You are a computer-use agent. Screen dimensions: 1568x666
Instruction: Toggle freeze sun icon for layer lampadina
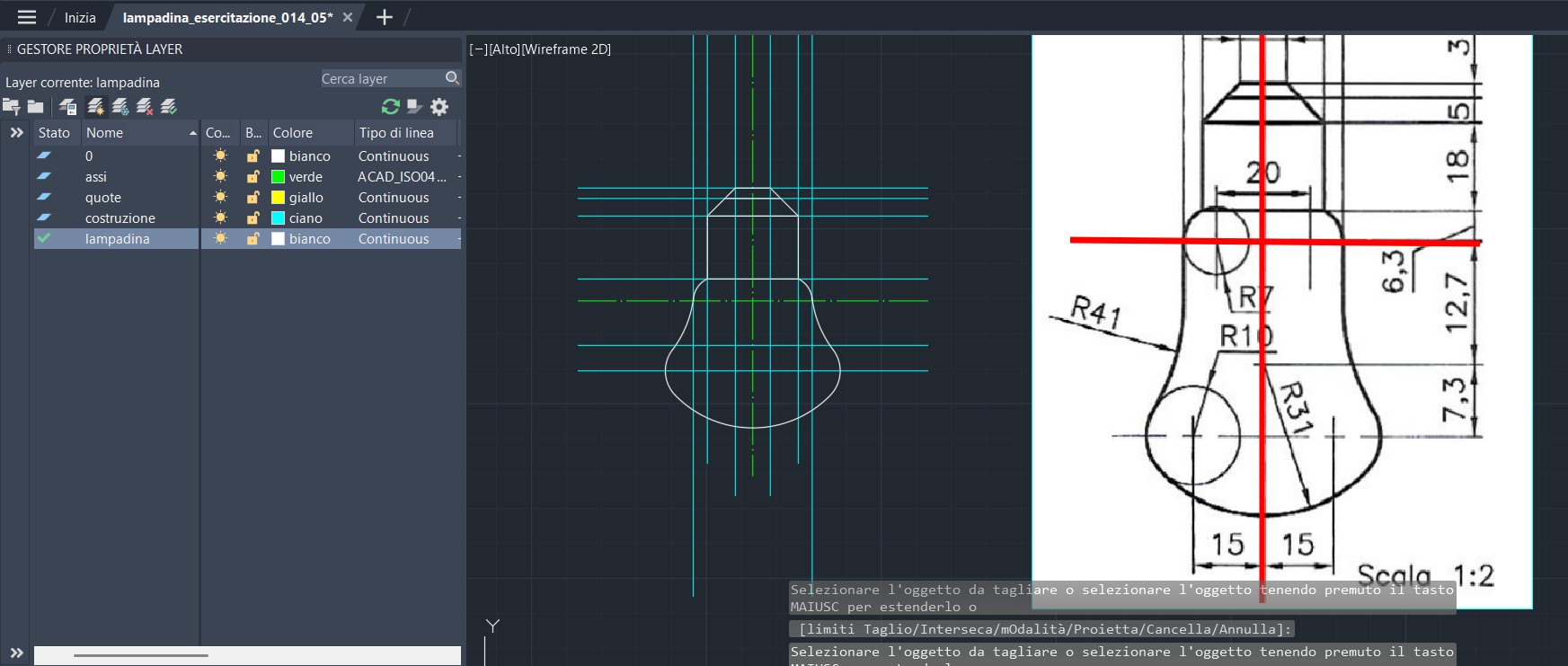pyautogui.click(x=220, y=238)
